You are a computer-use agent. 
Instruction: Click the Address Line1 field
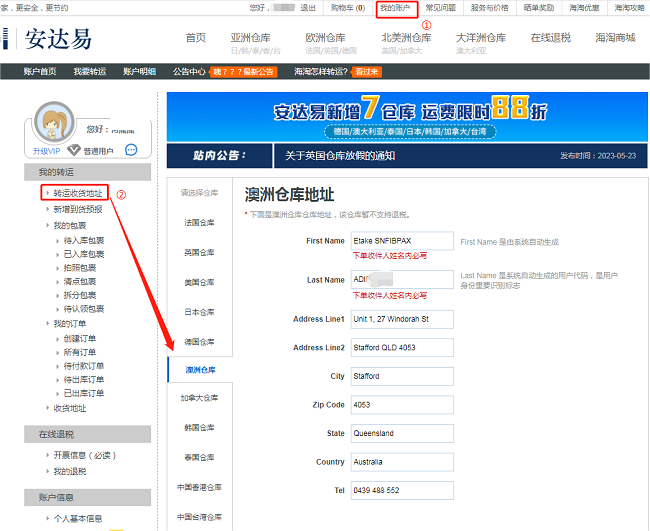[x=402, y=319]
